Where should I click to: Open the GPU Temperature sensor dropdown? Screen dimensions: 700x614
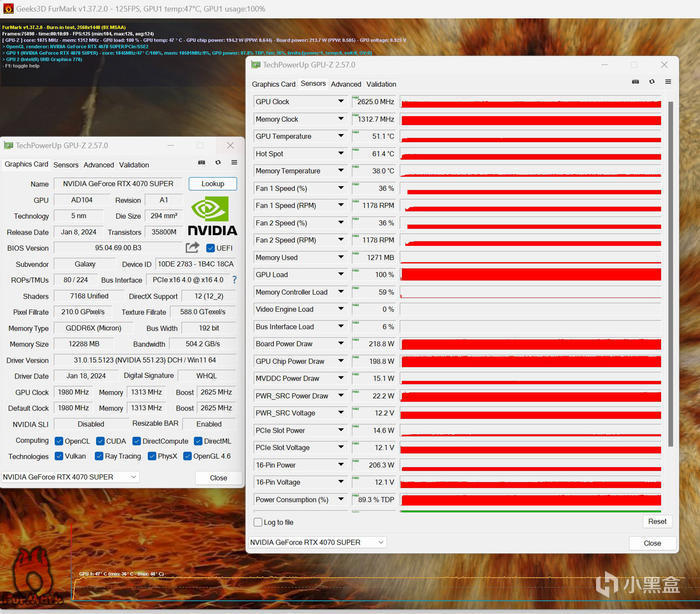coord(341,136)
